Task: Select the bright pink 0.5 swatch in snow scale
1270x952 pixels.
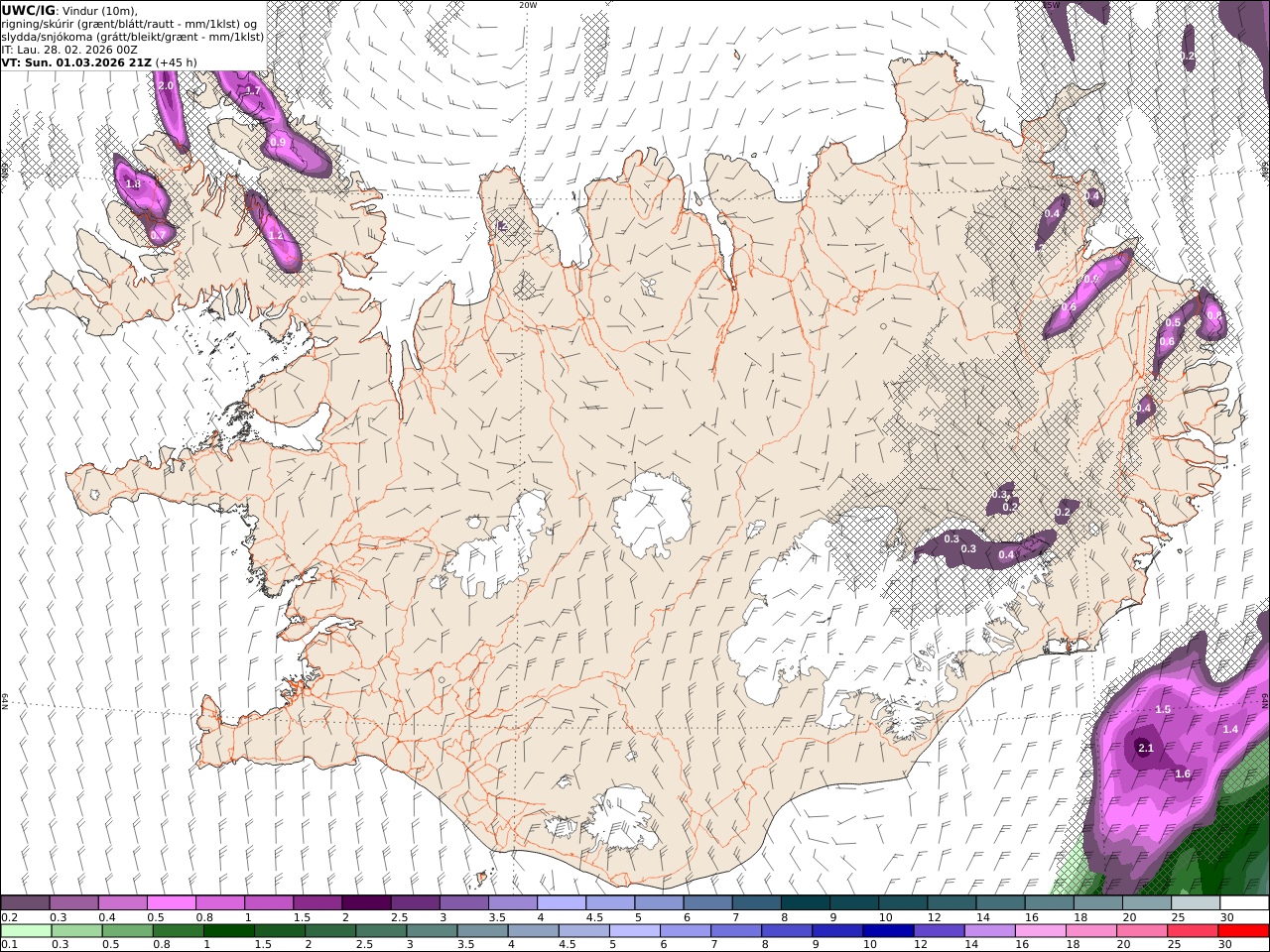Action: [x=172, y=902]
